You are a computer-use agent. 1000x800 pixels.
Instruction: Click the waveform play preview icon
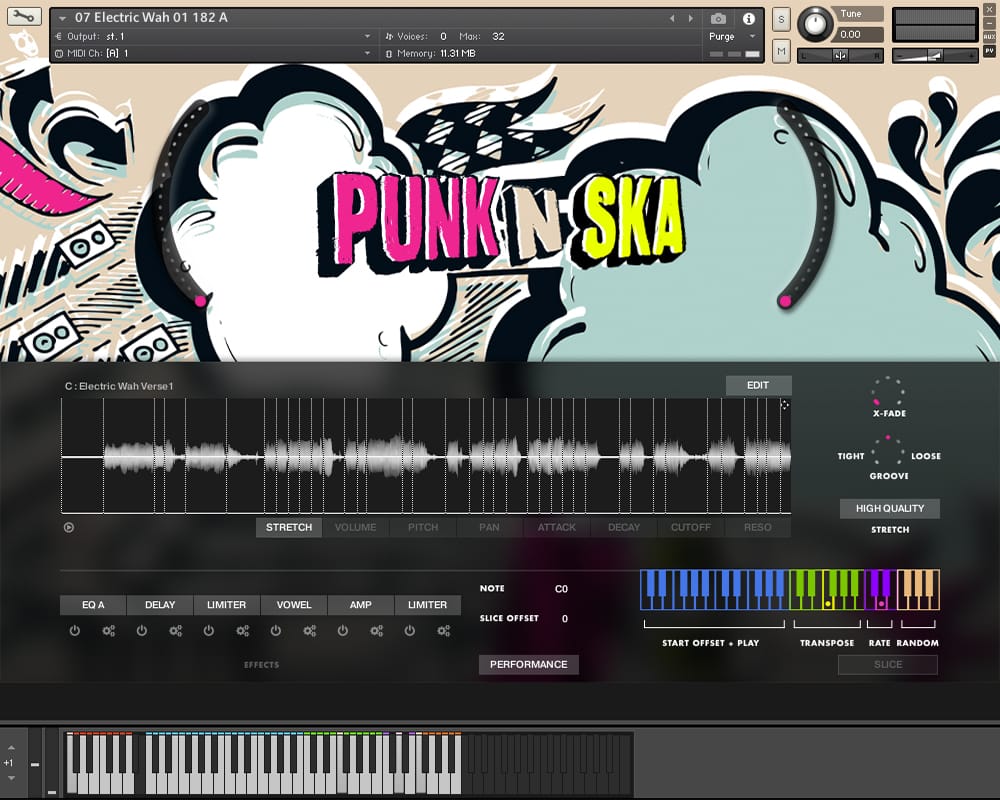coord(69,527)
